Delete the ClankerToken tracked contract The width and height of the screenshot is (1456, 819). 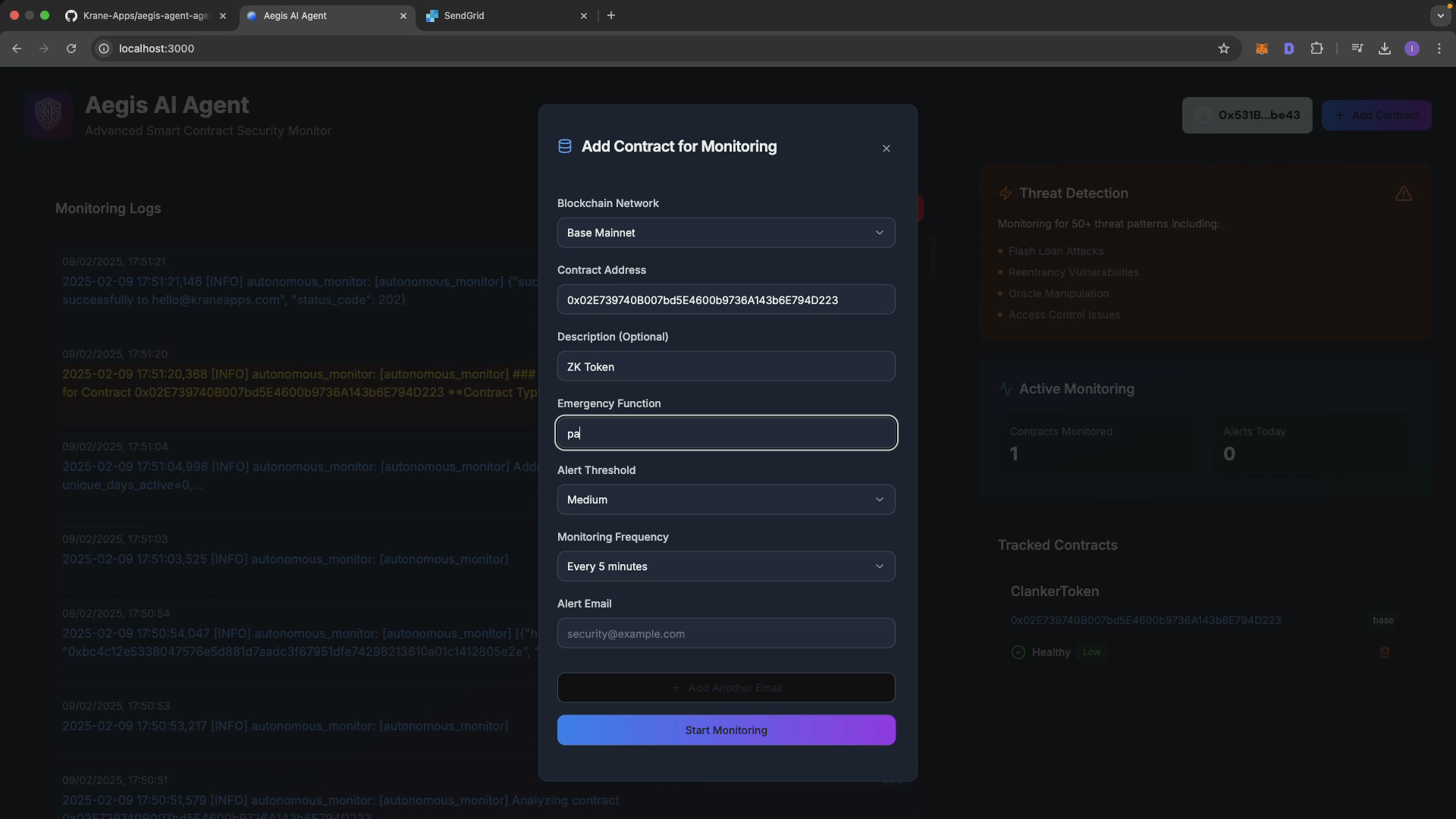pyautogui.click(x=1384, y=652)
